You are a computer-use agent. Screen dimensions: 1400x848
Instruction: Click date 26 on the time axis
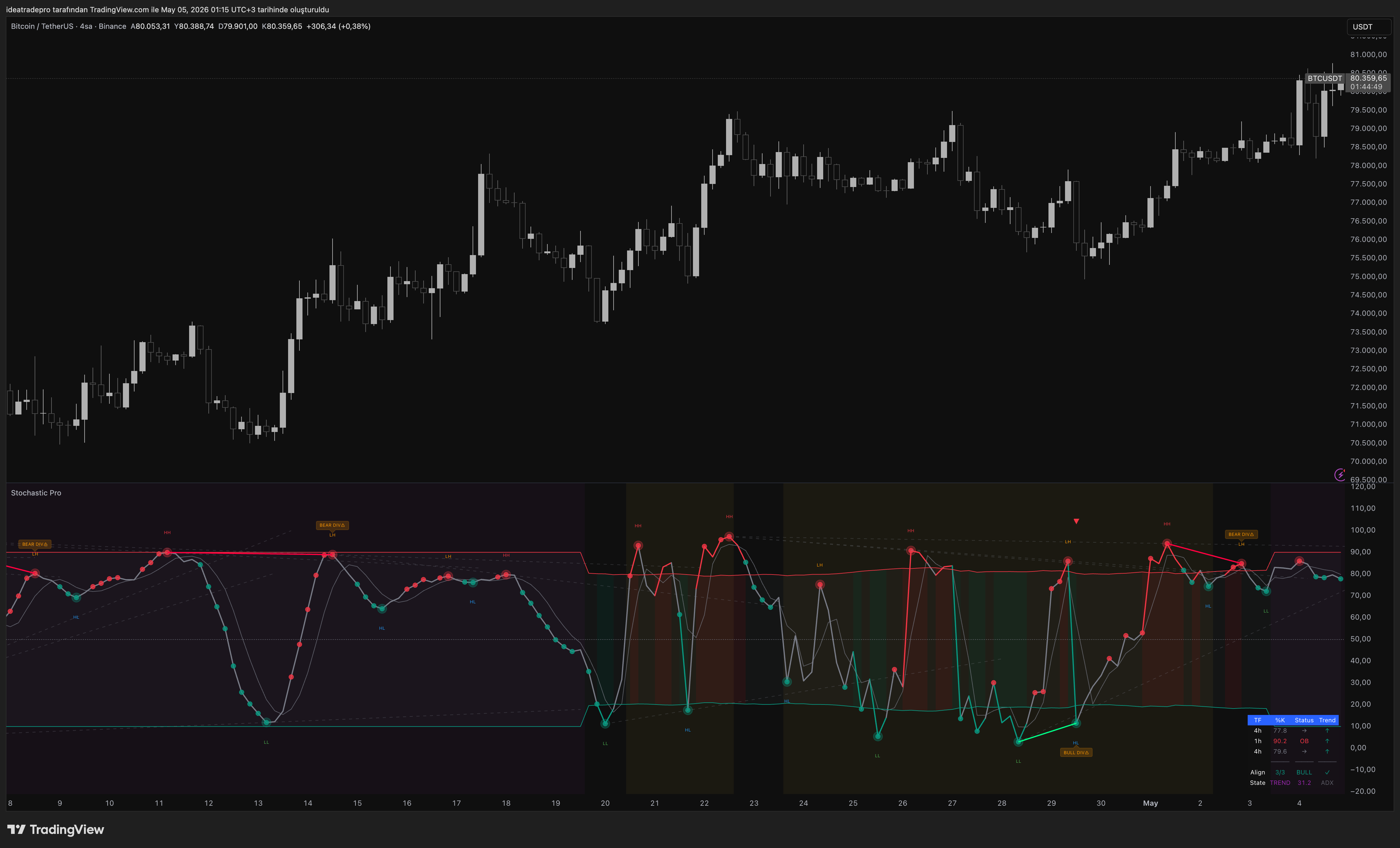point(903,803)
